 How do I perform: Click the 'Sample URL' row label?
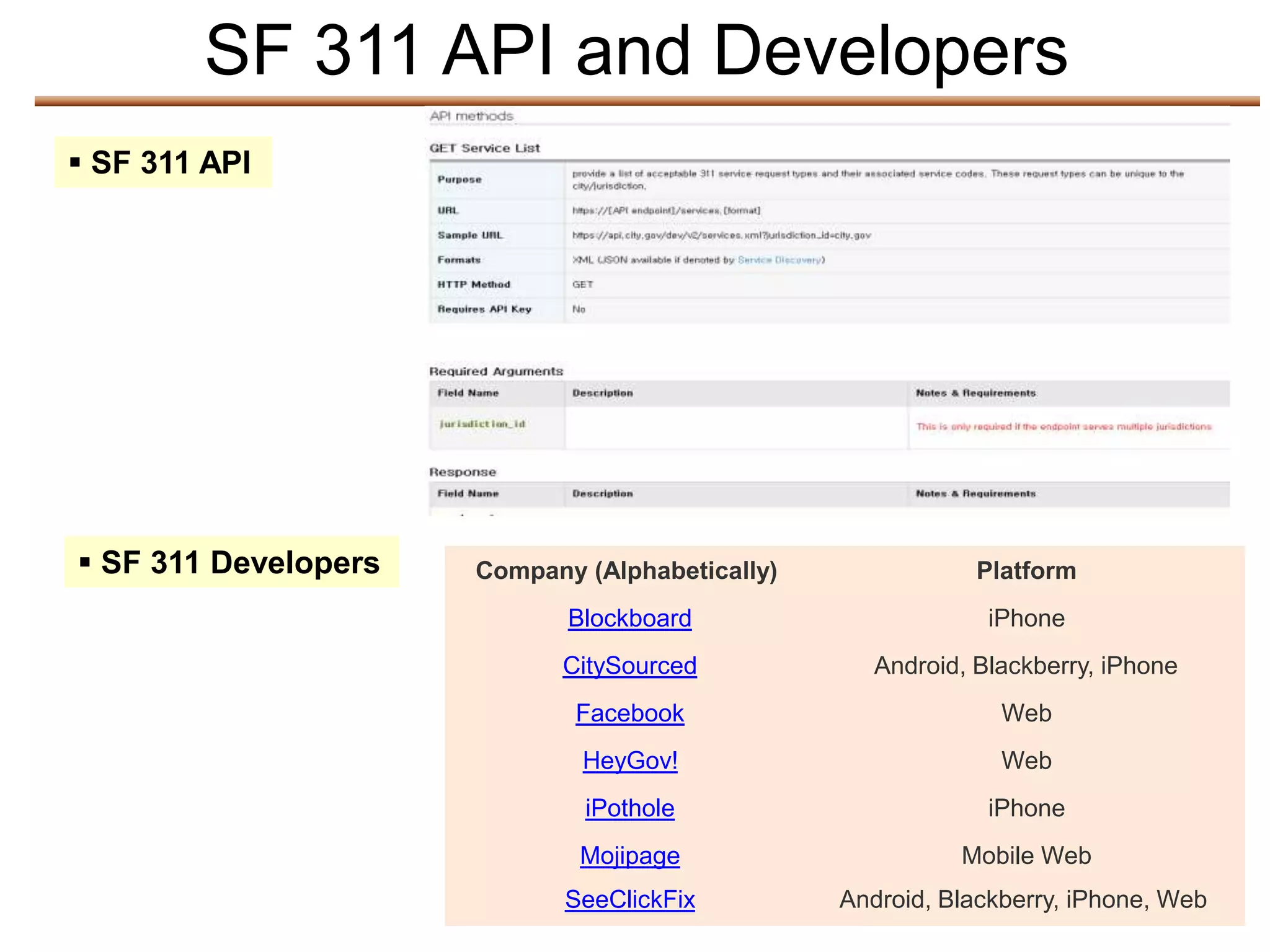coord(470,235)
